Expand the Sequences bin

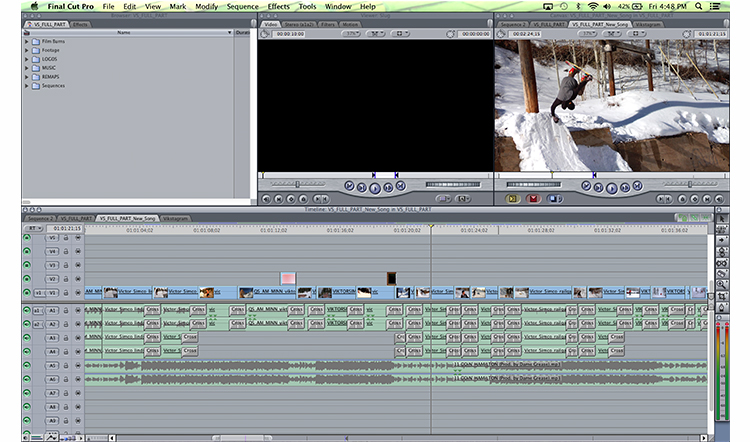click(27, 86)
